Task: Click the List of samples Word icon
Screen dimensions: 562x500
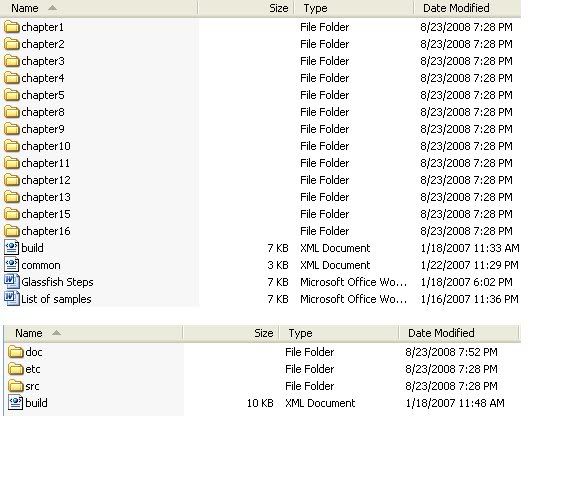Action: click(x=12, y=298)
